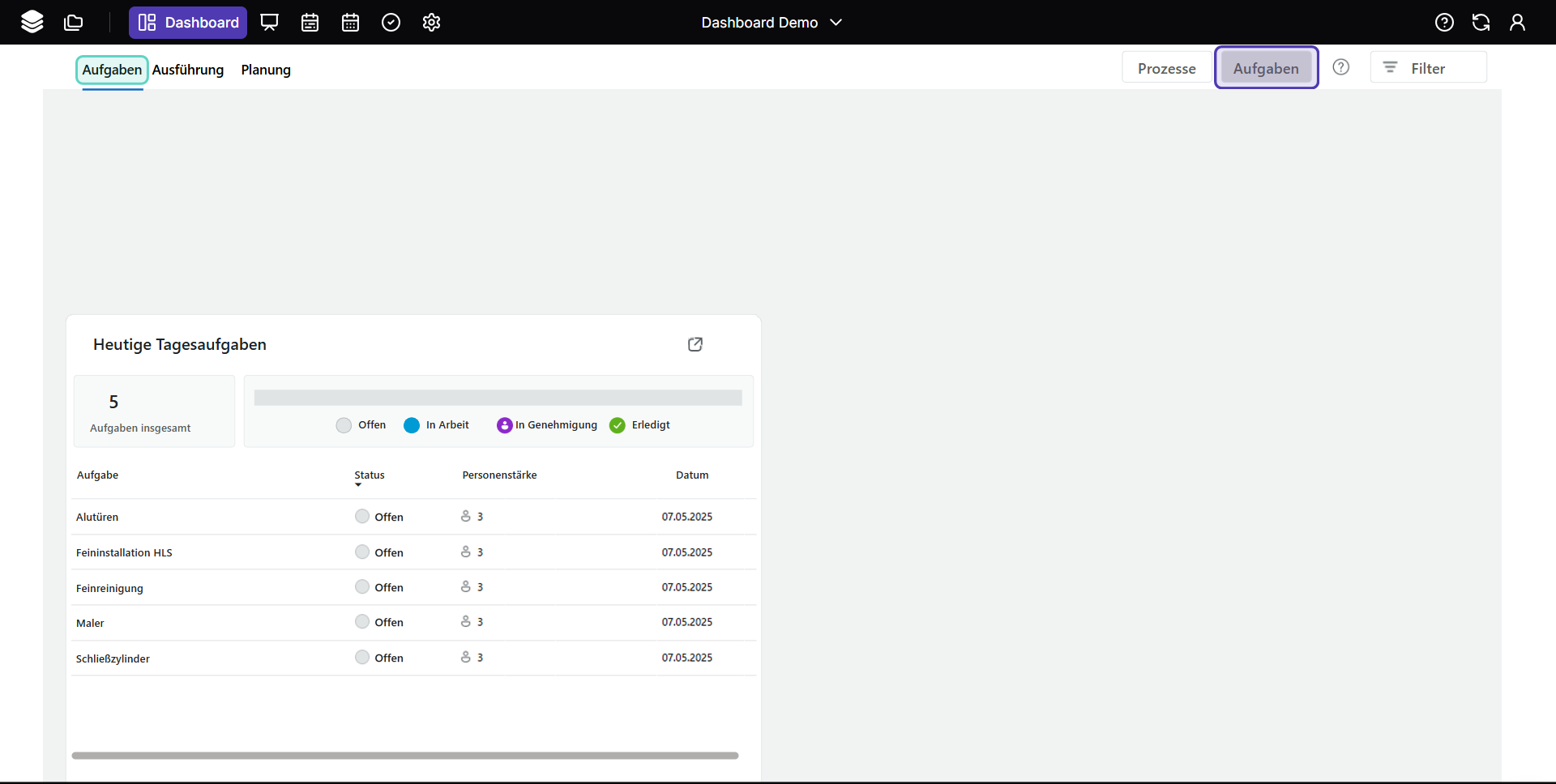Sort by the Status column header
Viewport: 1556px width, 784px height.
[370, 475]
